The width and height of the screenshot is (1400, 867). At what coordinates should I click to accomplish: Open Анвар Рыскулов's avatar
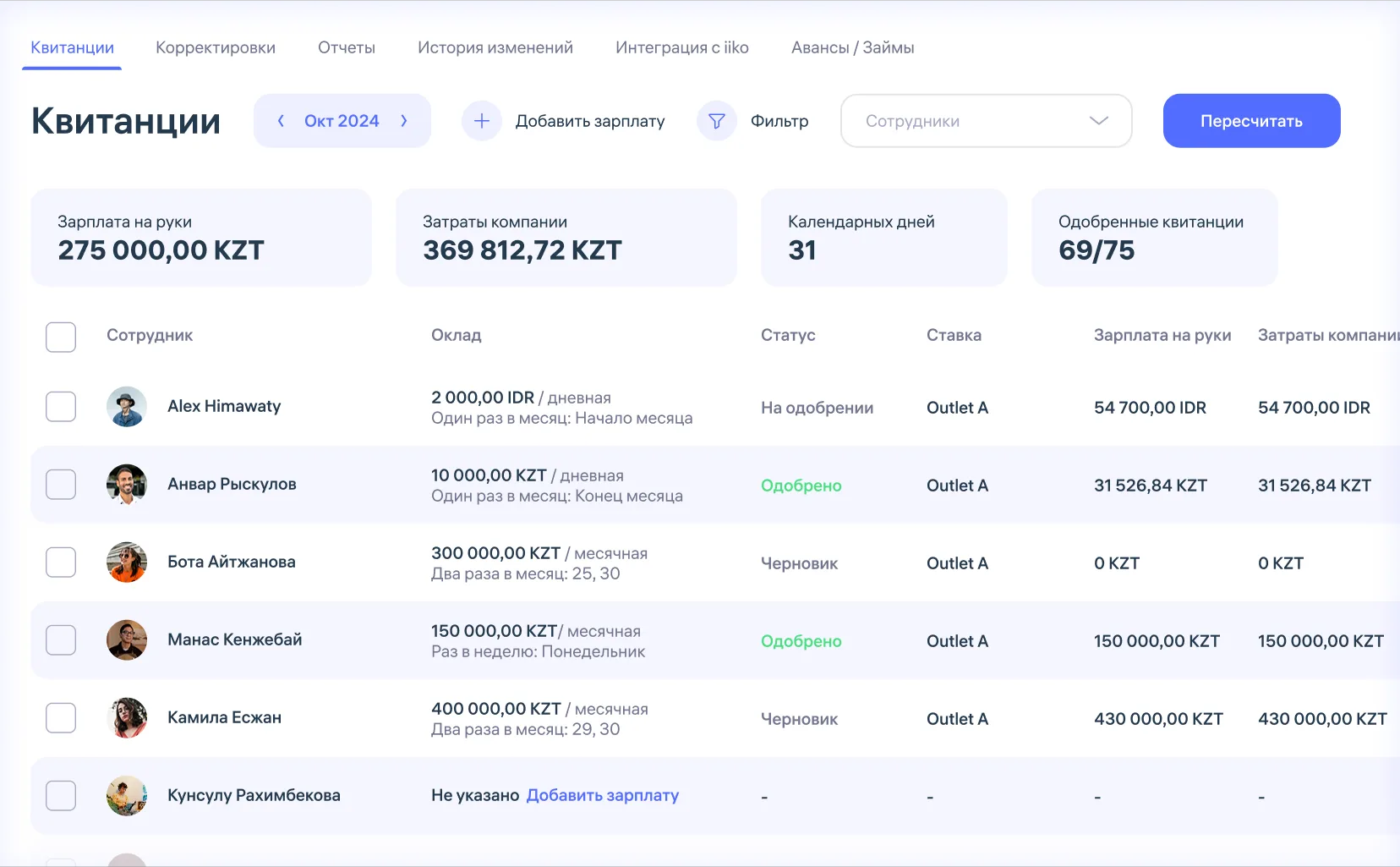coord(127,485)
